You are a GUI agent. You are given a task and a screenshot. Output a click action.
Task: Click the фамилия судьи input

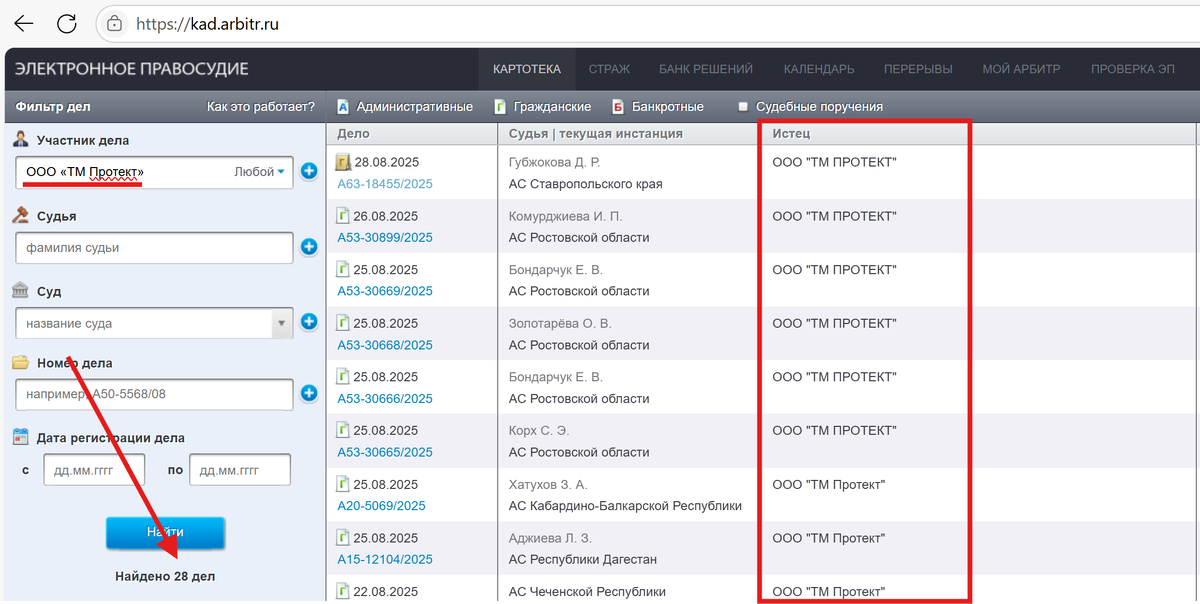click(x=155, y=247)
